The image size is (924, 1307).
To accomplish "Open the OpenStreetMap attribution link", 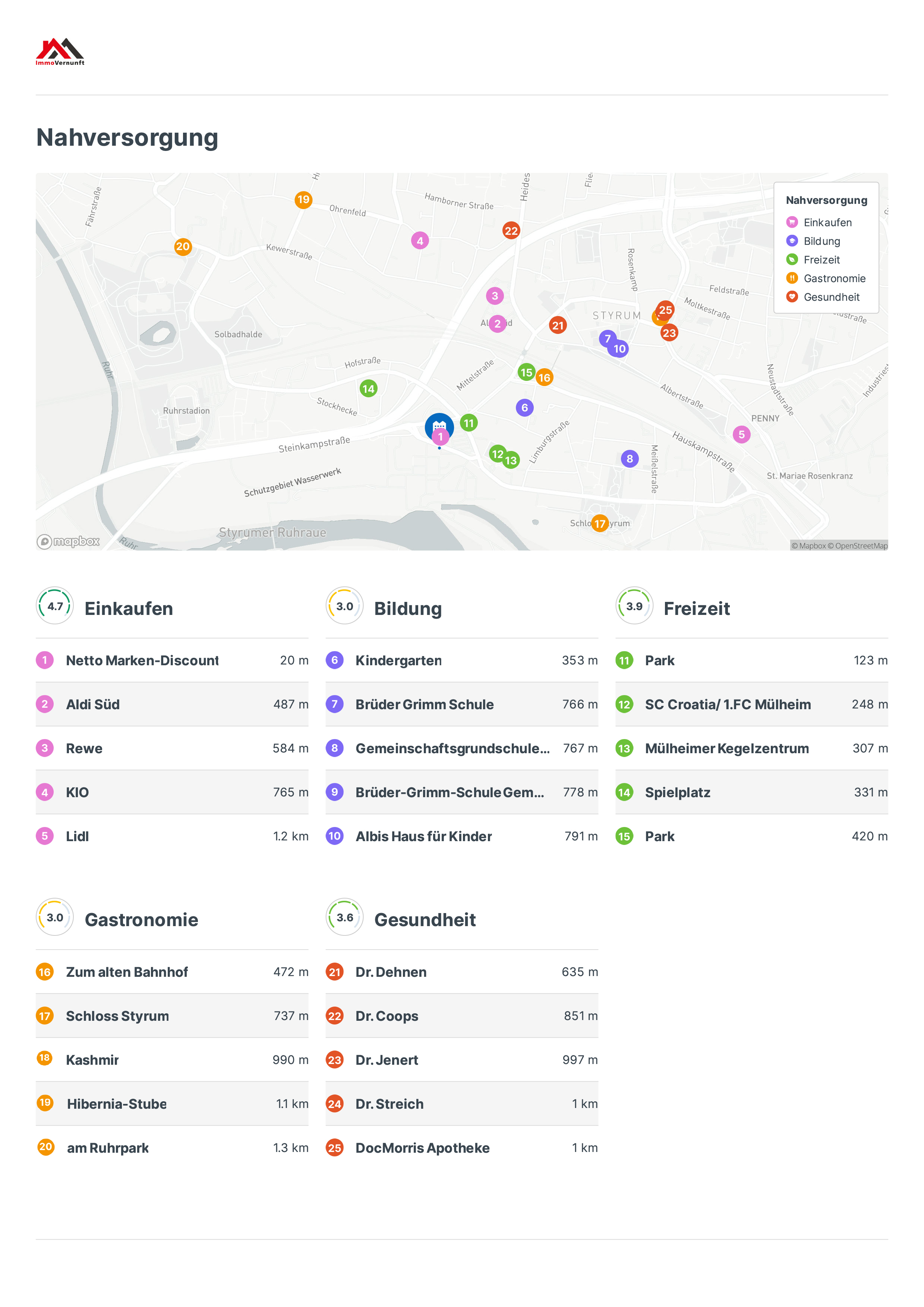I will coord(861,546).
